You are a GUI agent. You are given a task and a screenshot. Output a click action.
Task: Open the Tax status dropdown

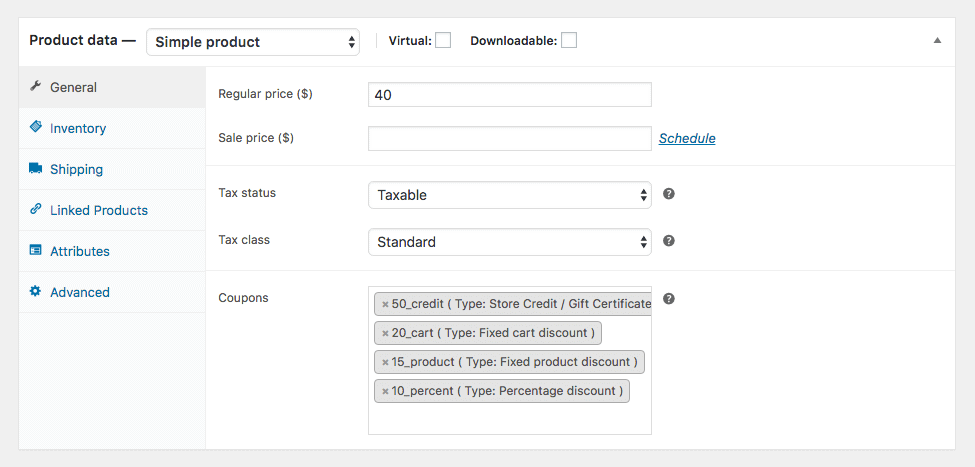click(509, 195)
